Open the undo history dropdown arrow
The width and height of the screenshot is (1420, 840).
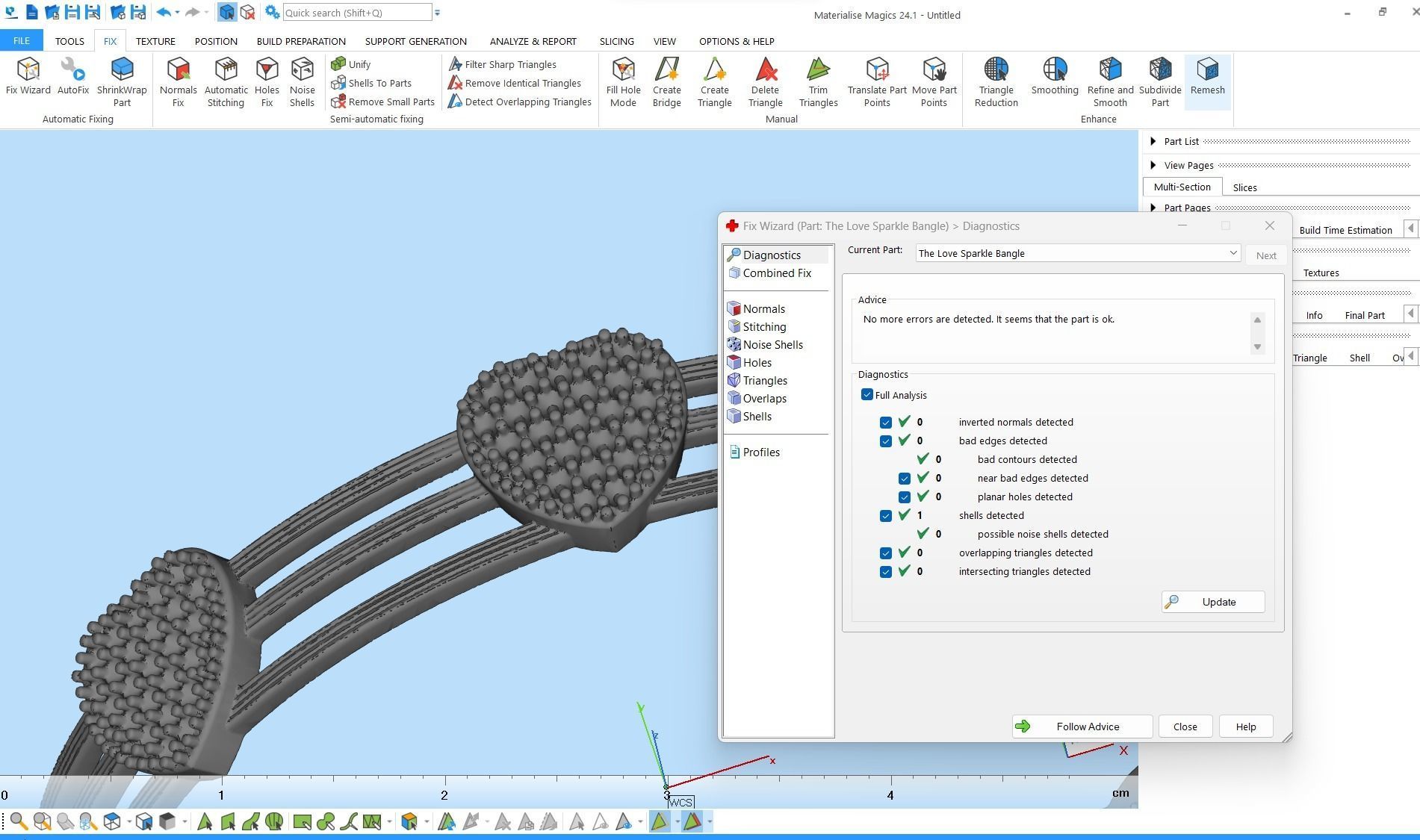[x=177, y=13]
